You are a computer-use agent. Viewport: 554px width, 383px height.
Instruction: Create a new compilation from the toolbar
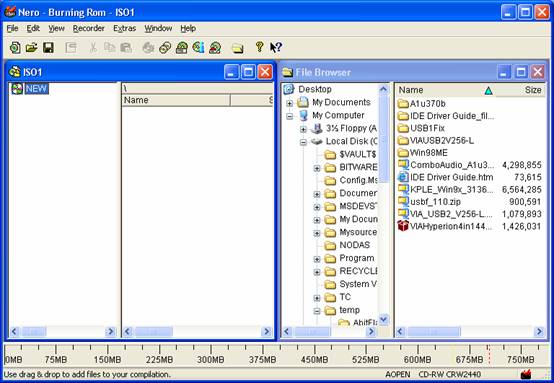[x=15, y=47]
